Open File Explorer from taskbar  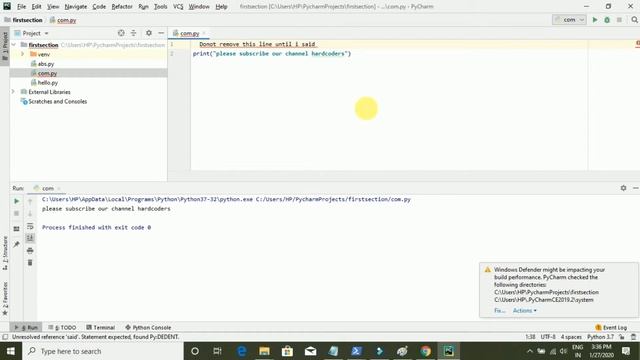click(x=264, y=351)
